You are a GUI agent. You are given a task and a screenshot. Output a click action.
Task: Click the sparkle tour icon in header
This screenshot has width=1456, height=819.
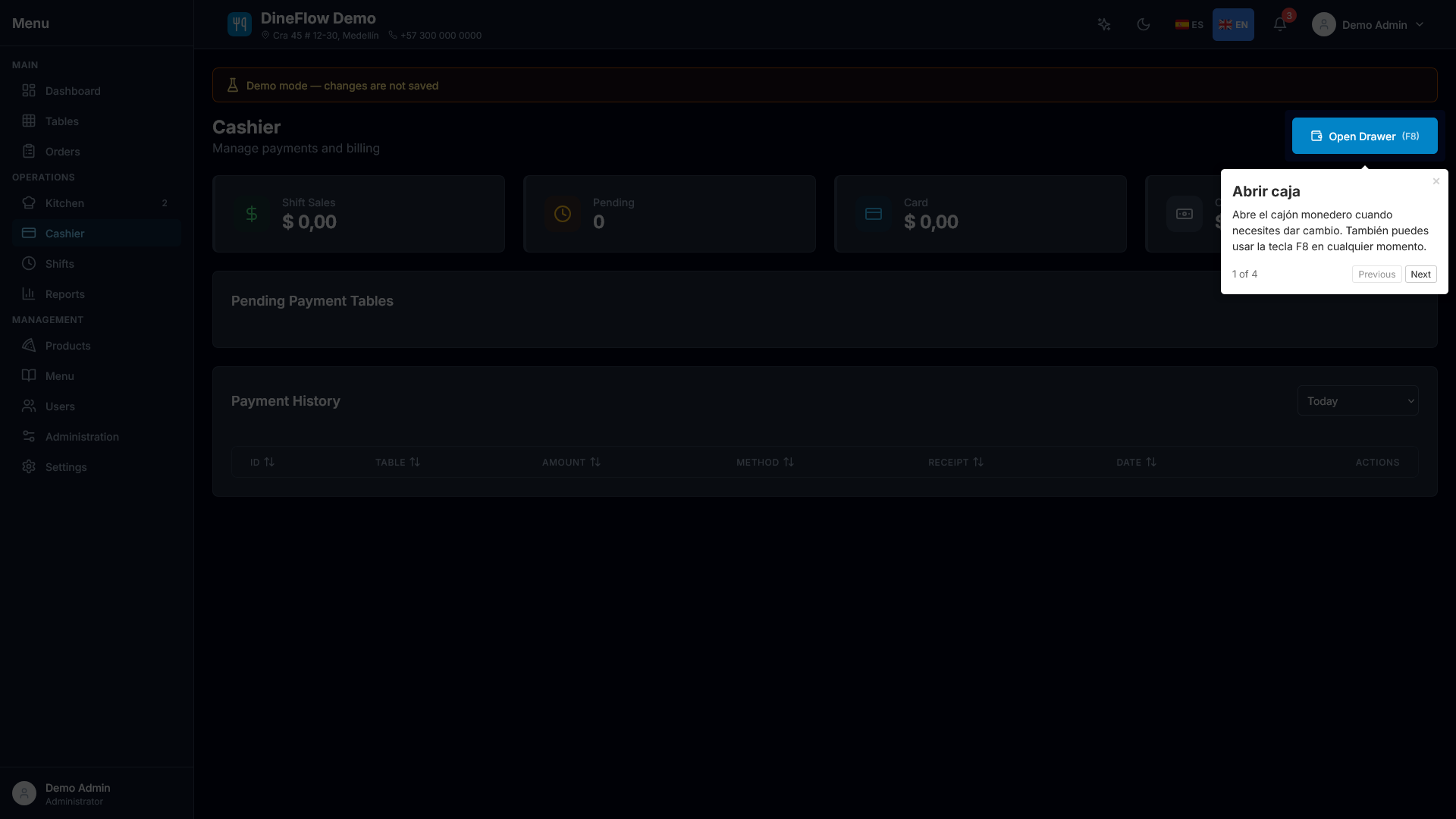pyautogui.click(x=1104, y=24)
